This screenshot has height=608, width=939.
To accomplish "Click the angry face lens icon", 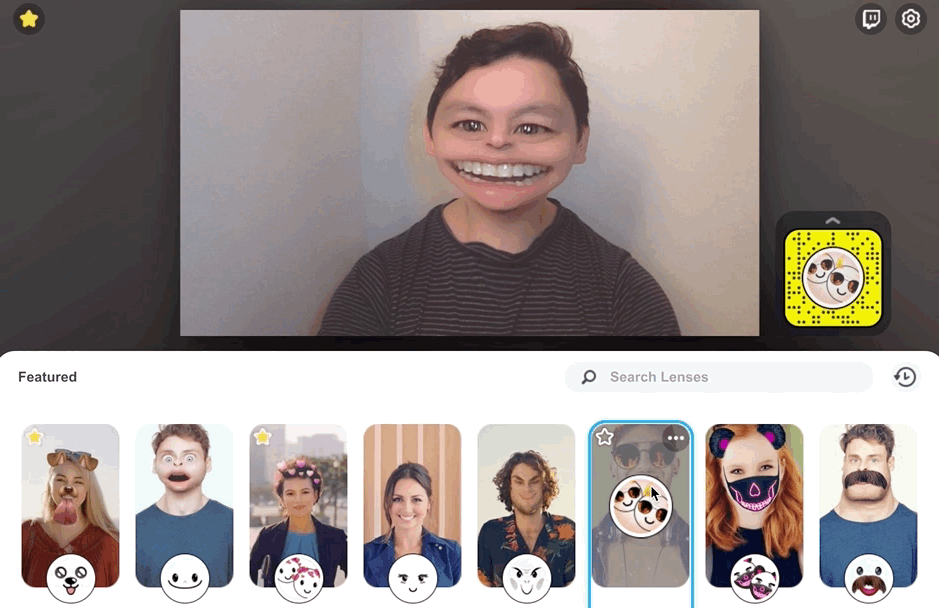I will tap(526, 578).
